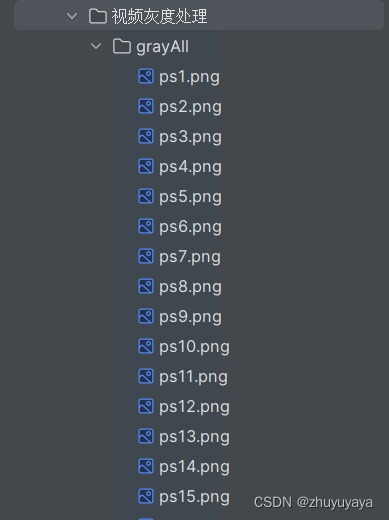Click the image icon beside ps9.png

tap(146, 316)
